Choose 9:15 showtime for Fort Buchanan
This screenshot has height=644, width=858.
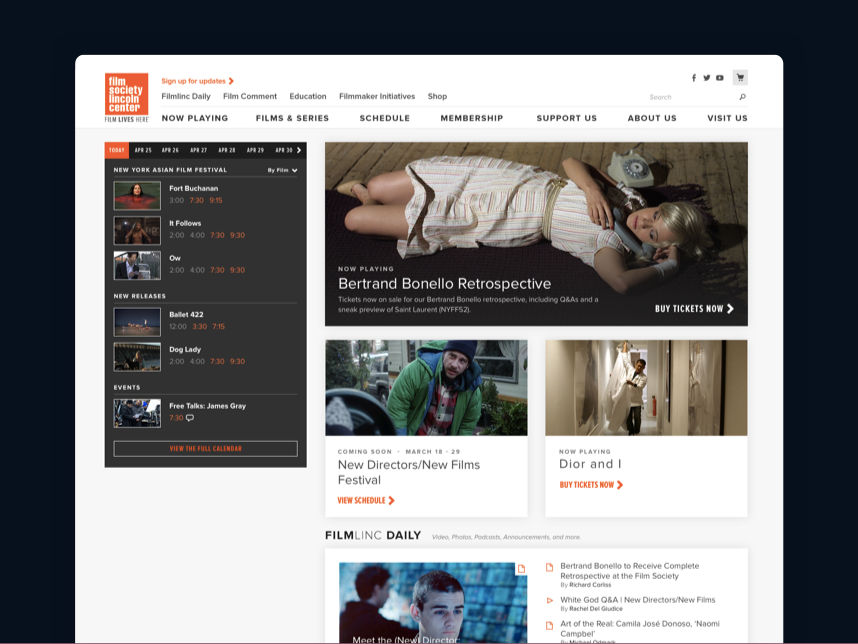click(x=216, y=200)
